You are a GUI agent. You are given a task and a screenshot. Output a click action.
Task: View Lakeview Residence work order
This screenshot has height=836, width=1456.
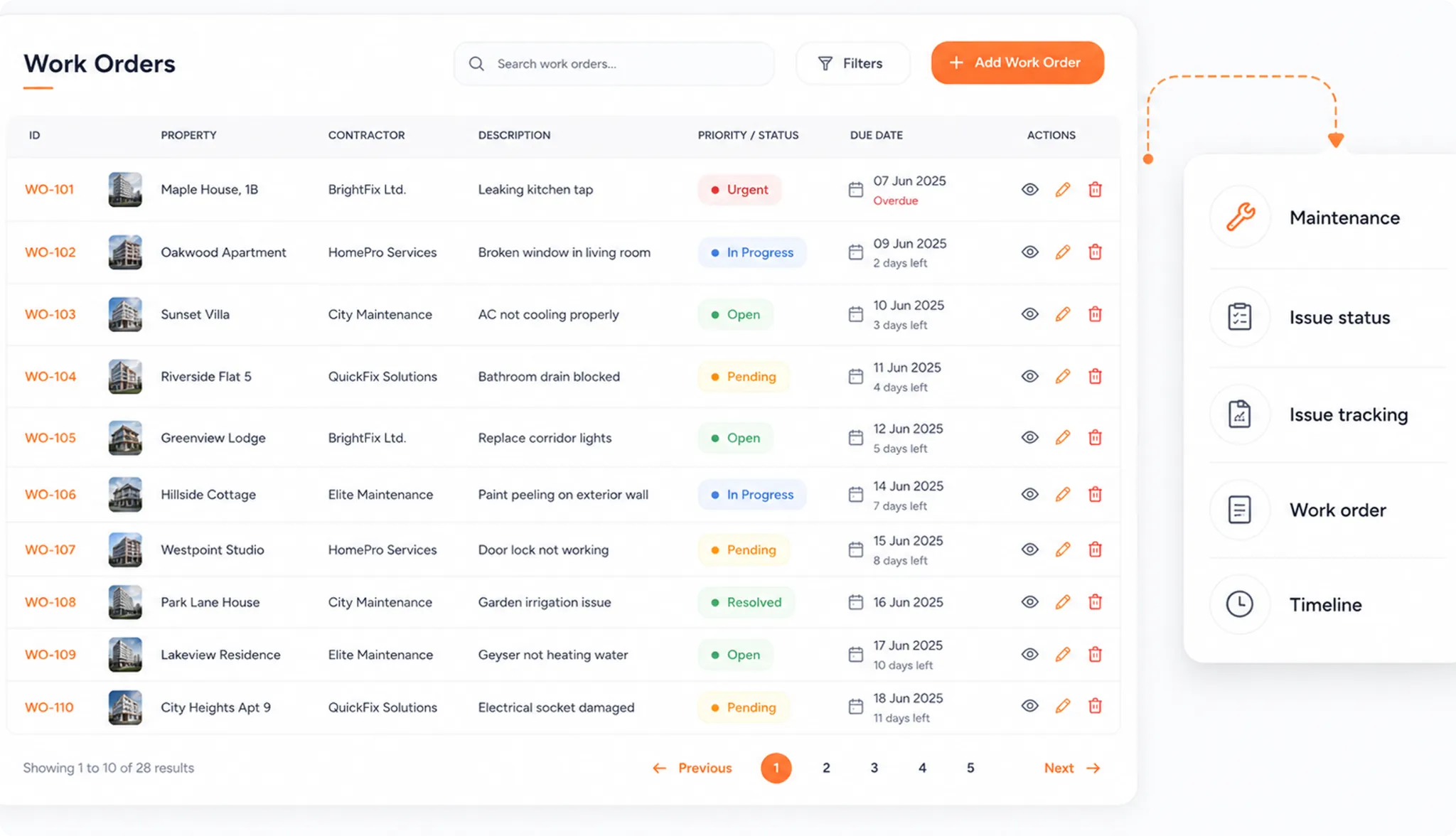[1029, 654]
